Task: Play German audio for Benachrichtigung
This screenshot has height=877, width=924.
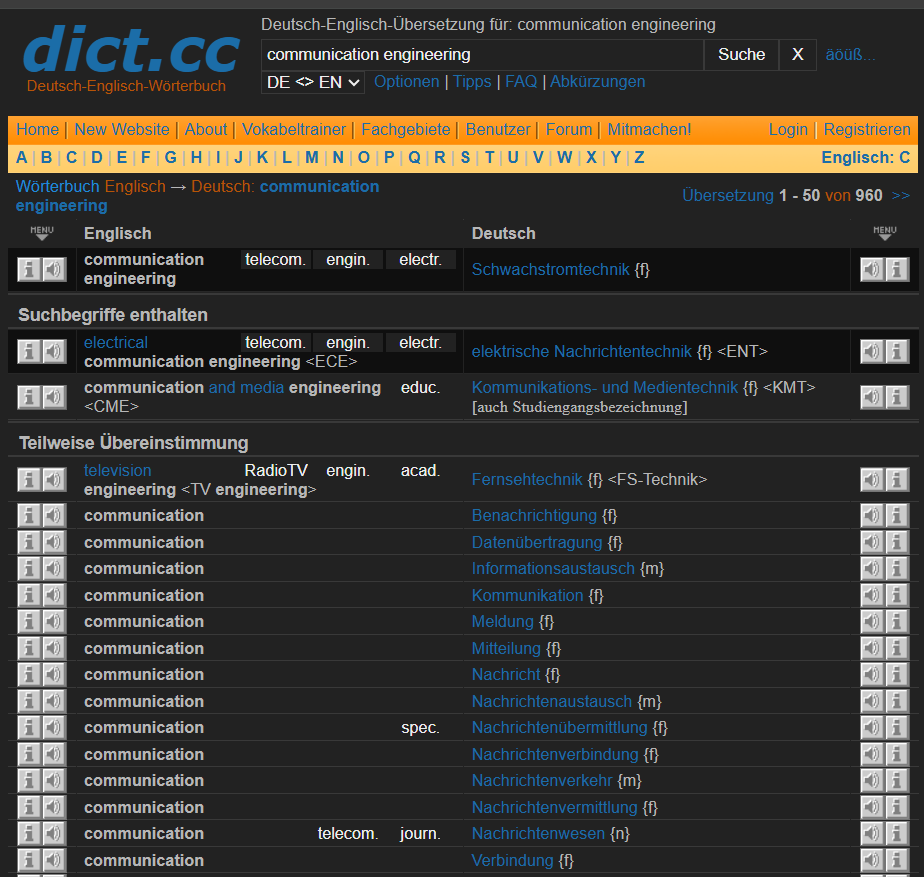Action: (x=872, y=515)
